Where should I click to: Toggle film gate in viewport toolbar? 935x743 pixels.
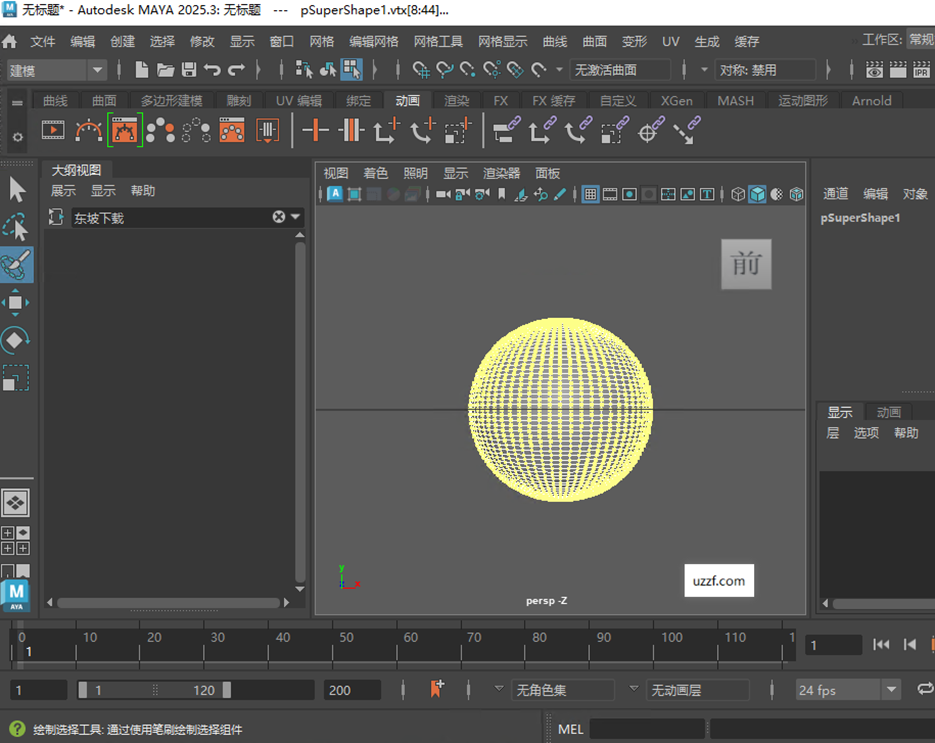[609, 194]
